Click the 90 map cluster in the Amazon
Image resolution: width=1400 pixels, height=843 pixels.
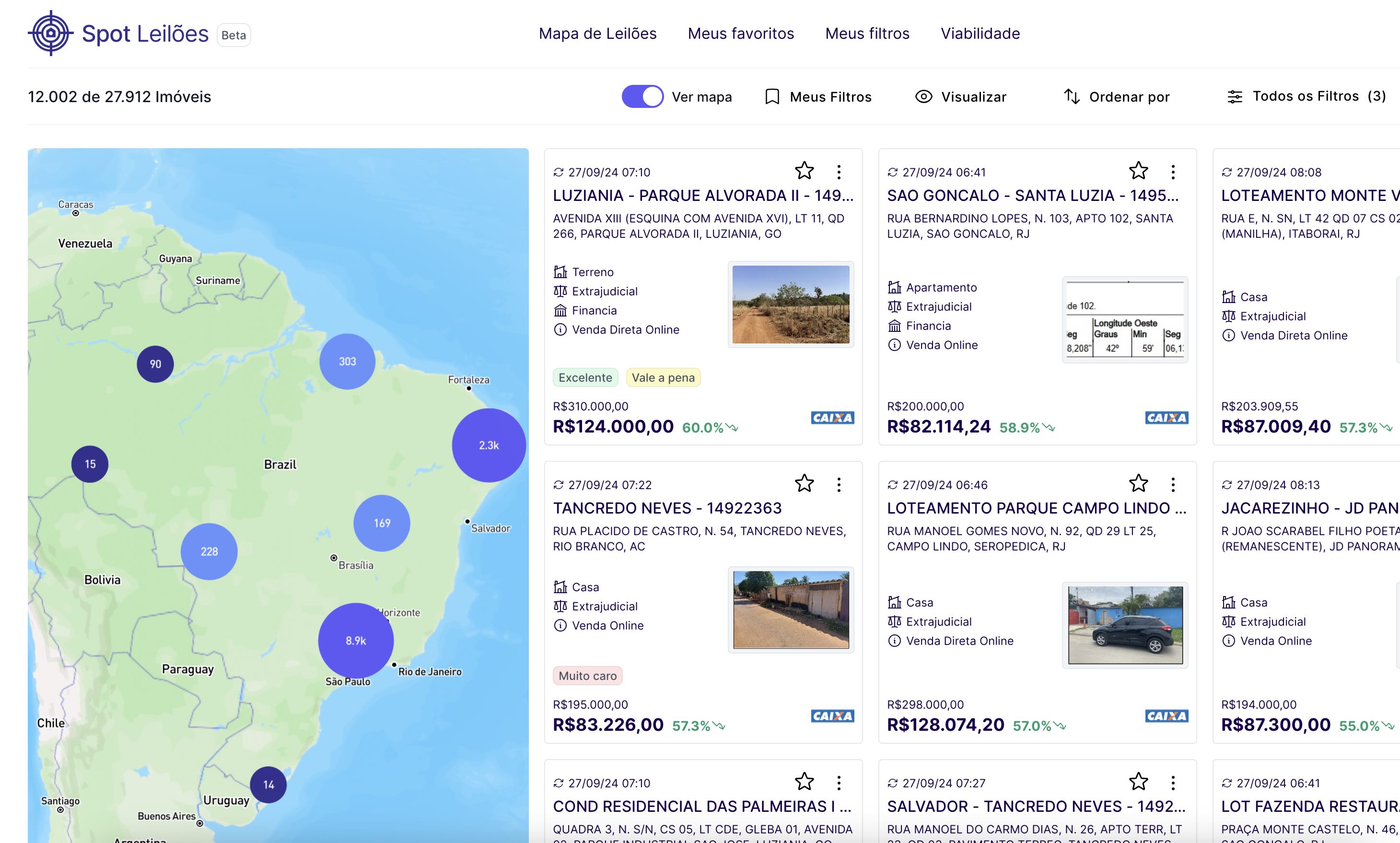[x=155, y=364]
